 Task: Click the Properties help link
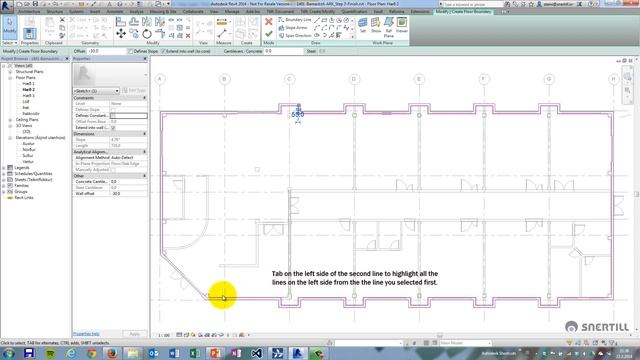tap(86, 334)
